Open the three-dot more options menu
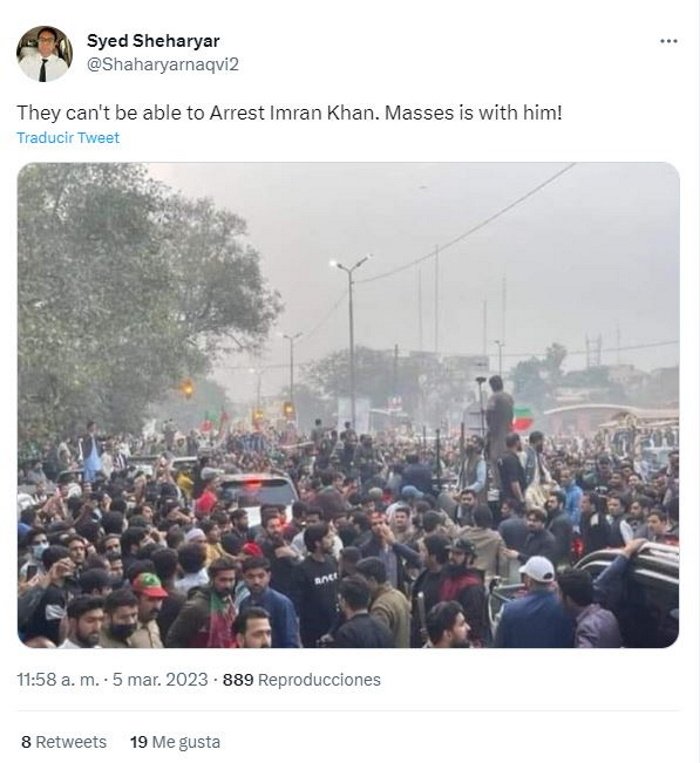The width and height of the screenshot is (700, 763). tap(668, 41)
